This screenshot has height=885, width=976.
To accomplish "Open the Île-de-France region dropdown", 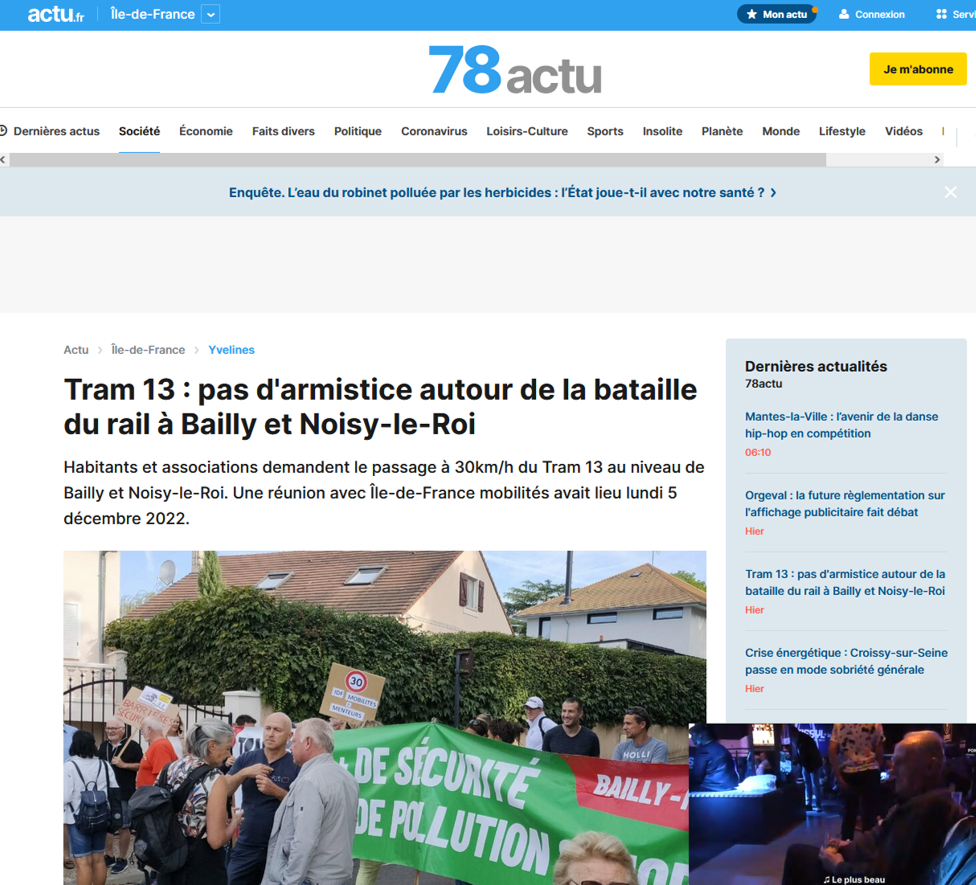I will [x=210, y=14].
